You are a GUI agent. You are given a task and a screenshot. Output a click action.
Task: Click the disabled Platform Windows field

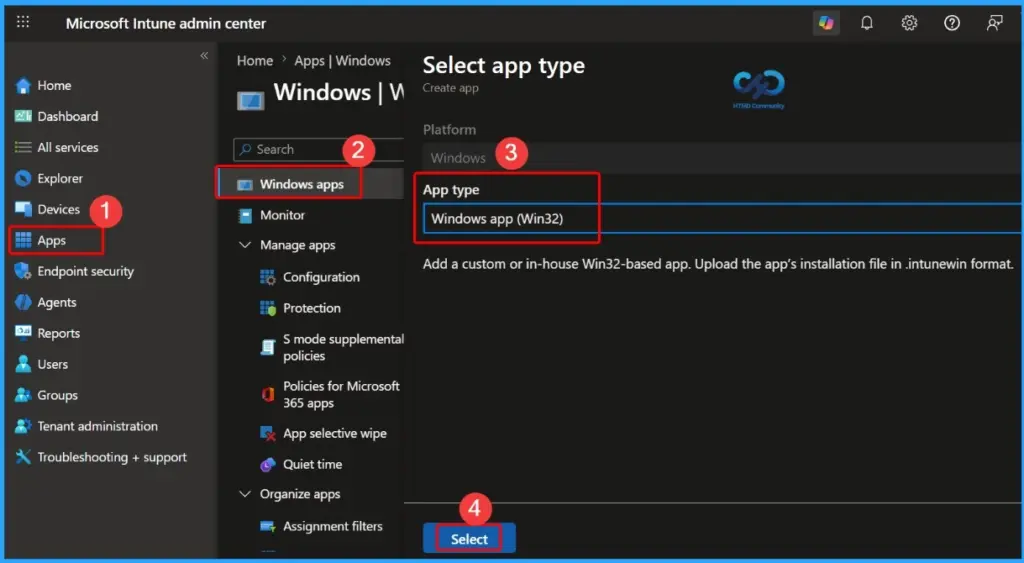(x=723, y=158)
